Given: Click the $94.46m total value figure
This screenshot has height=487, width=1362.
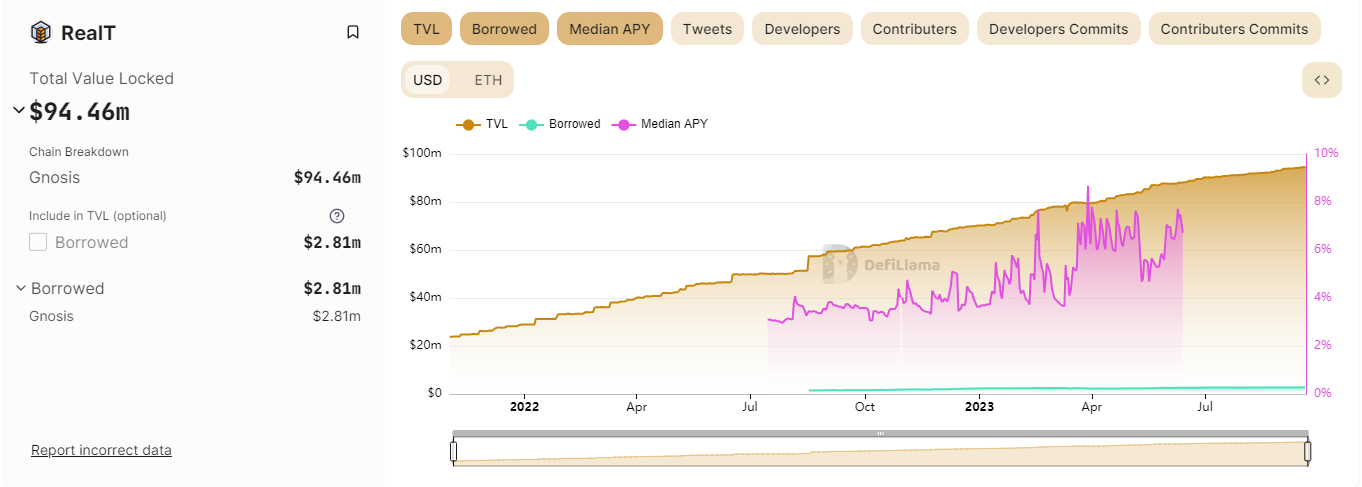Looking at the screenshot, I should (x=79, y=111).
